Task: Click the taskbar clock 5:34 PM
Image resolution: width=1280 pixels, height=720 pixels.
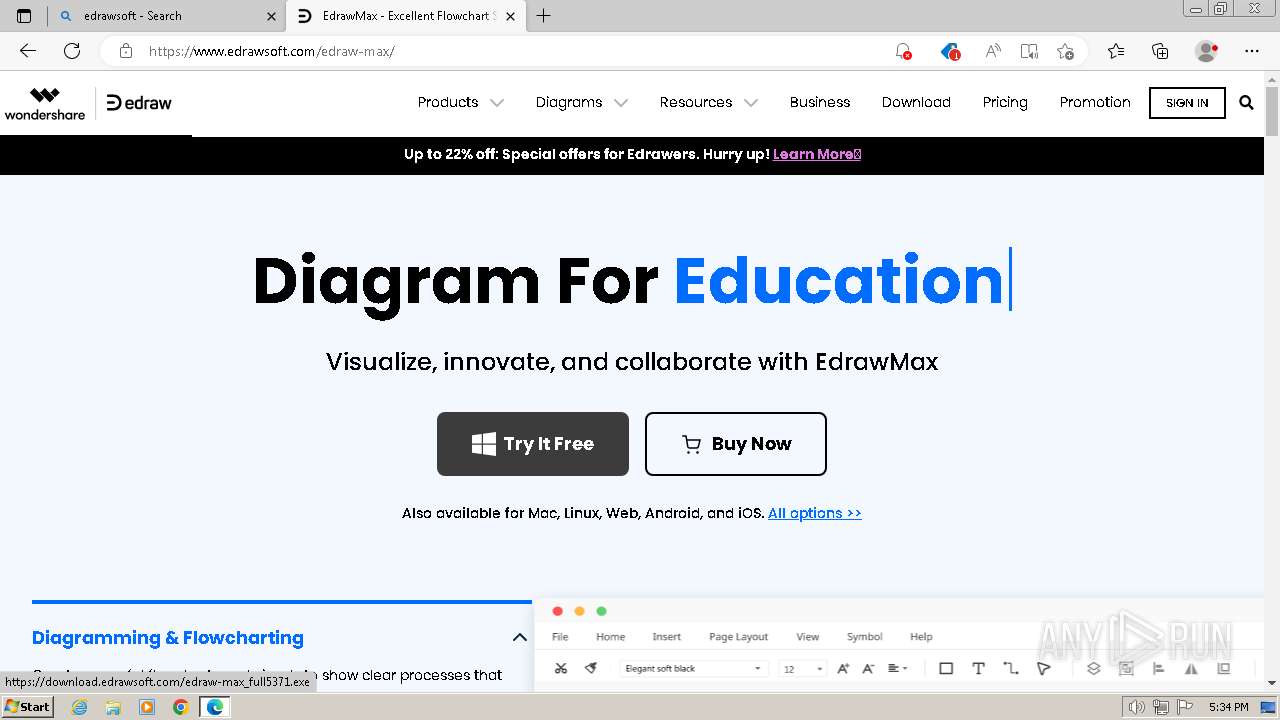Action: click(1228, 707)
